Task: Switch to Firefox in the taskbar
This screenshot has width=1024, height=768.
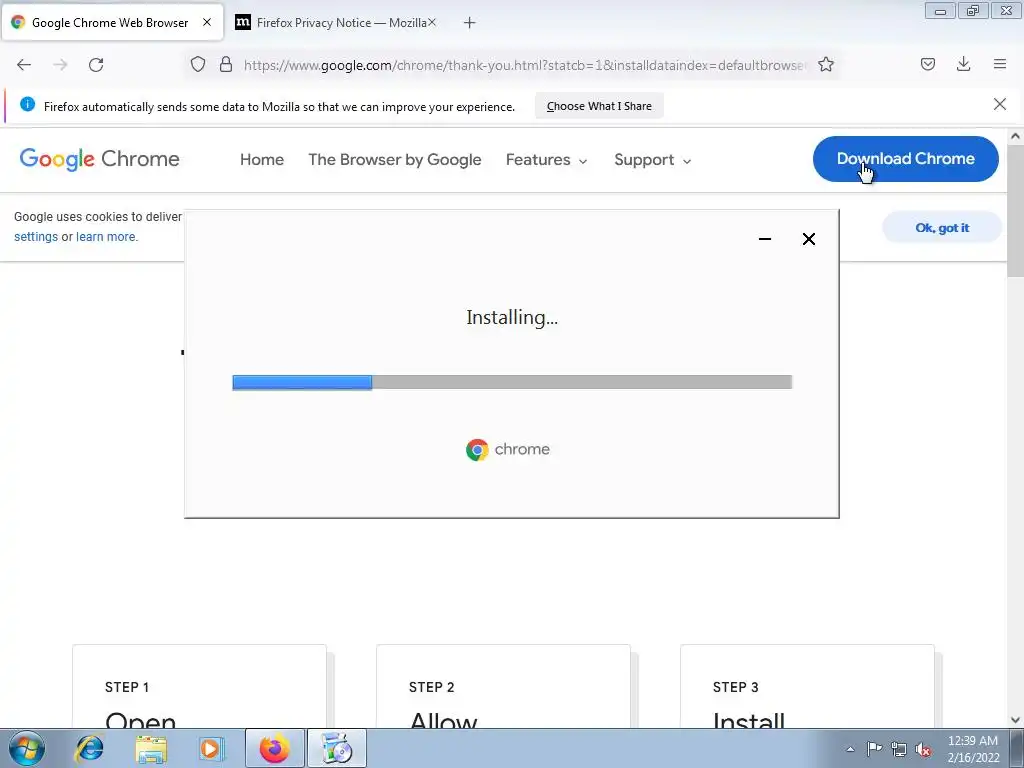Action: [x=275, y=748]
